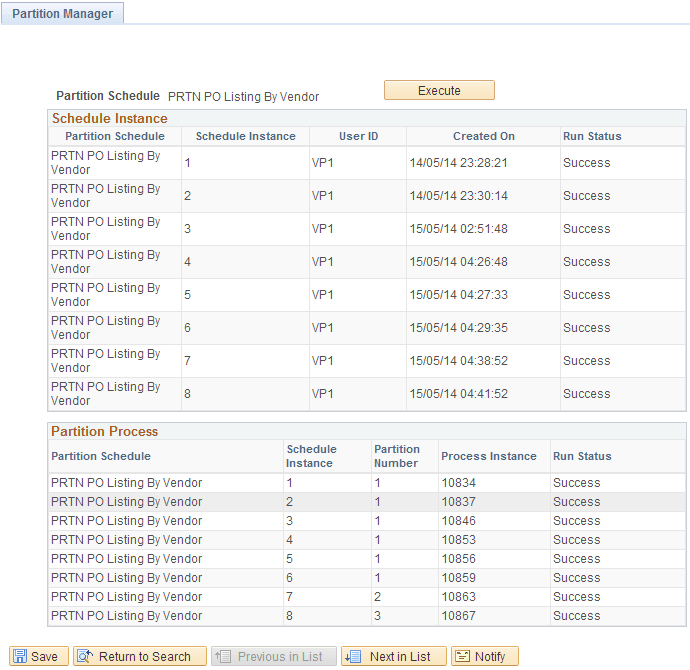This screenshot has height=670, width=690.
Task: Click the Next in List arrow icon
Action: coord(353,656)
